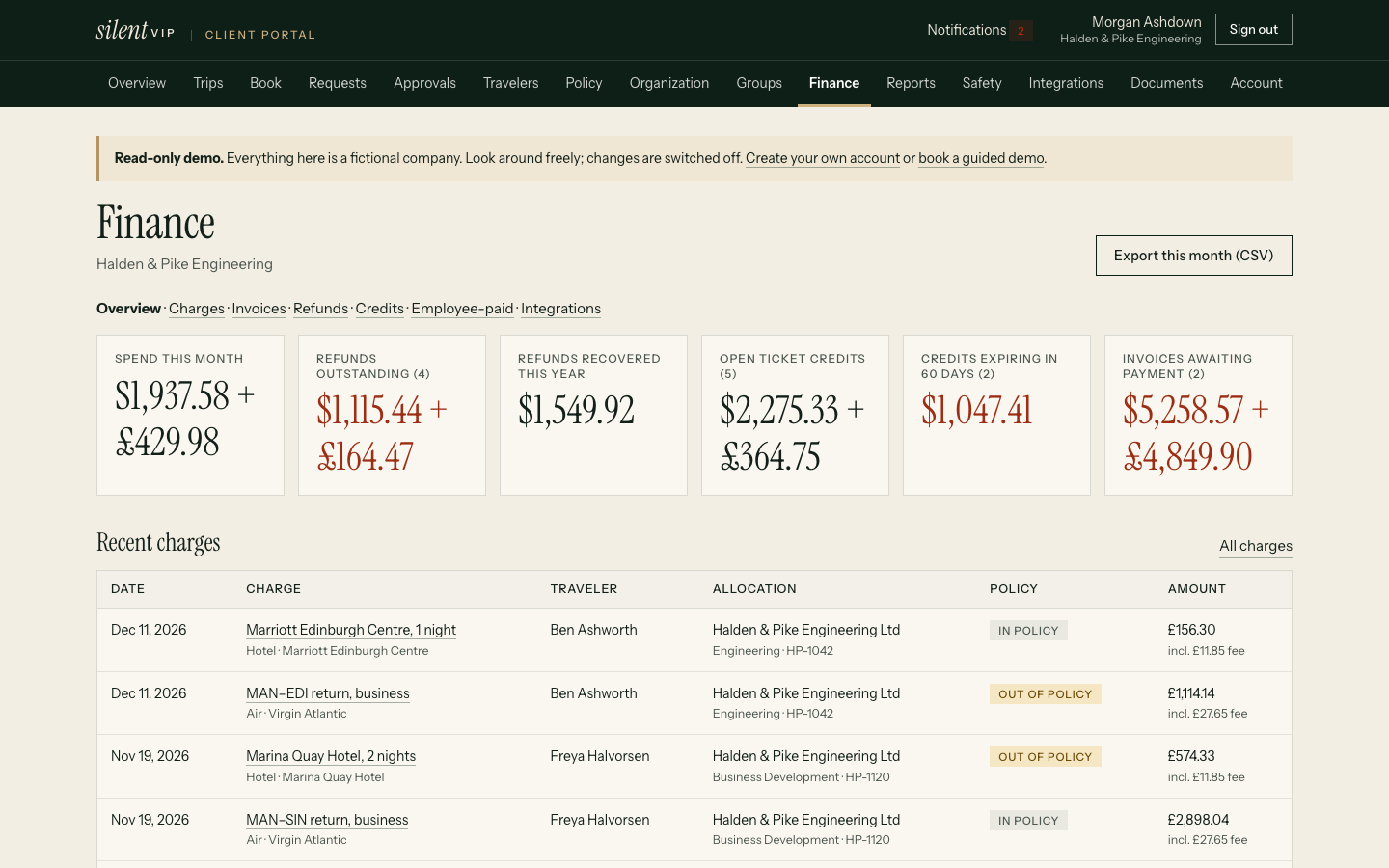Click the 'book a guided demo' link
Image resolution: width=1389 pixels, height=868 pixels.
coord(981,158)
